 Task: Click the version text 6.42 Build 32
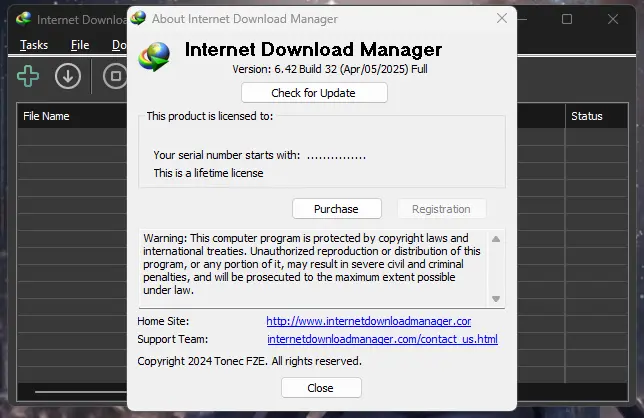(x=330, y=69)
